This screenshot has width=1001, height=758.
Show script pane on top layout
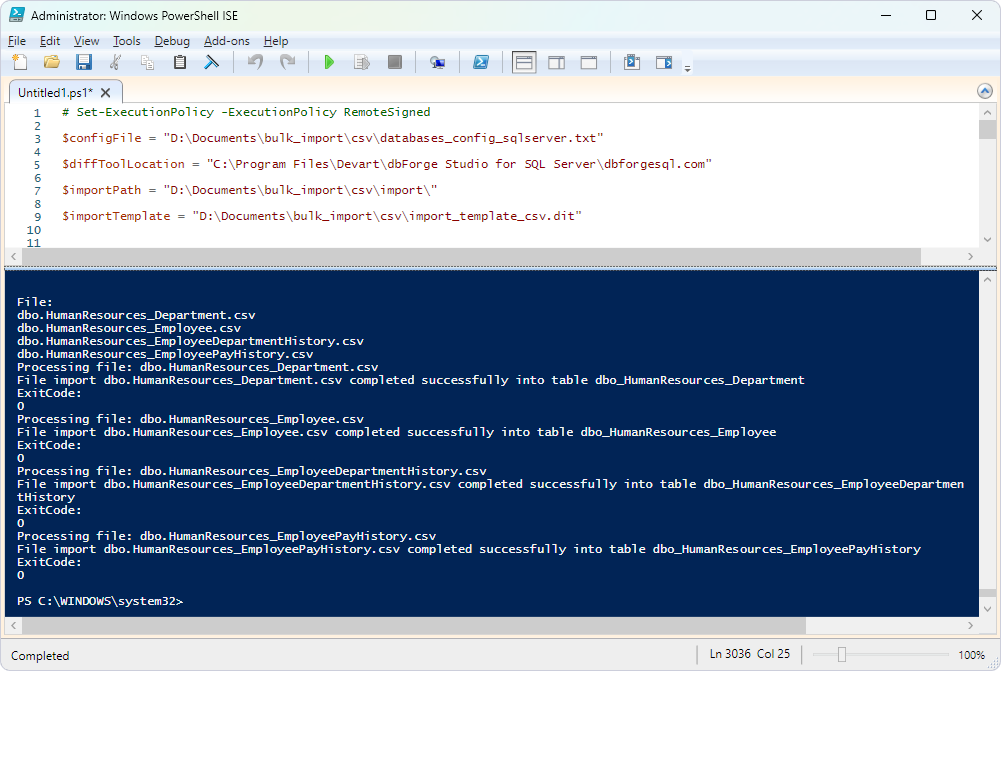point(524,63)
